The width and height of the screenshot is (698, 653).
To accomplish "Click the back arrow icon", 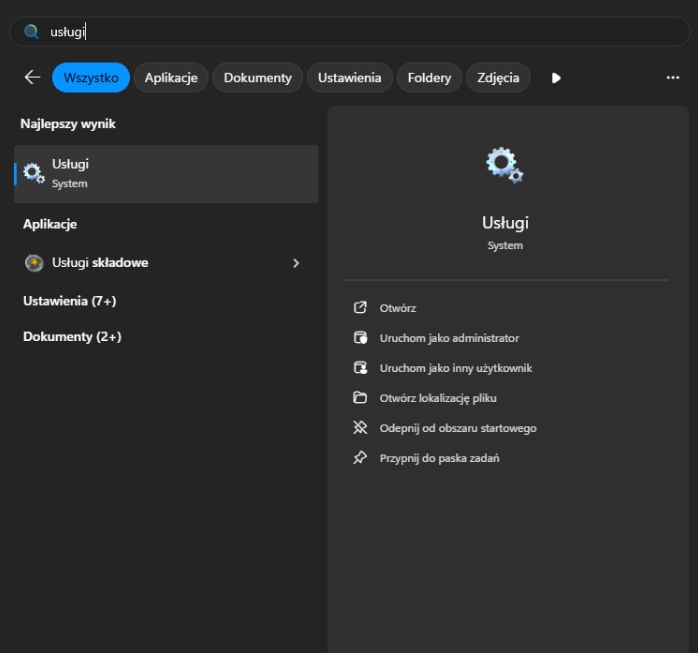I will pyautogui.click(x=33, y=77).
